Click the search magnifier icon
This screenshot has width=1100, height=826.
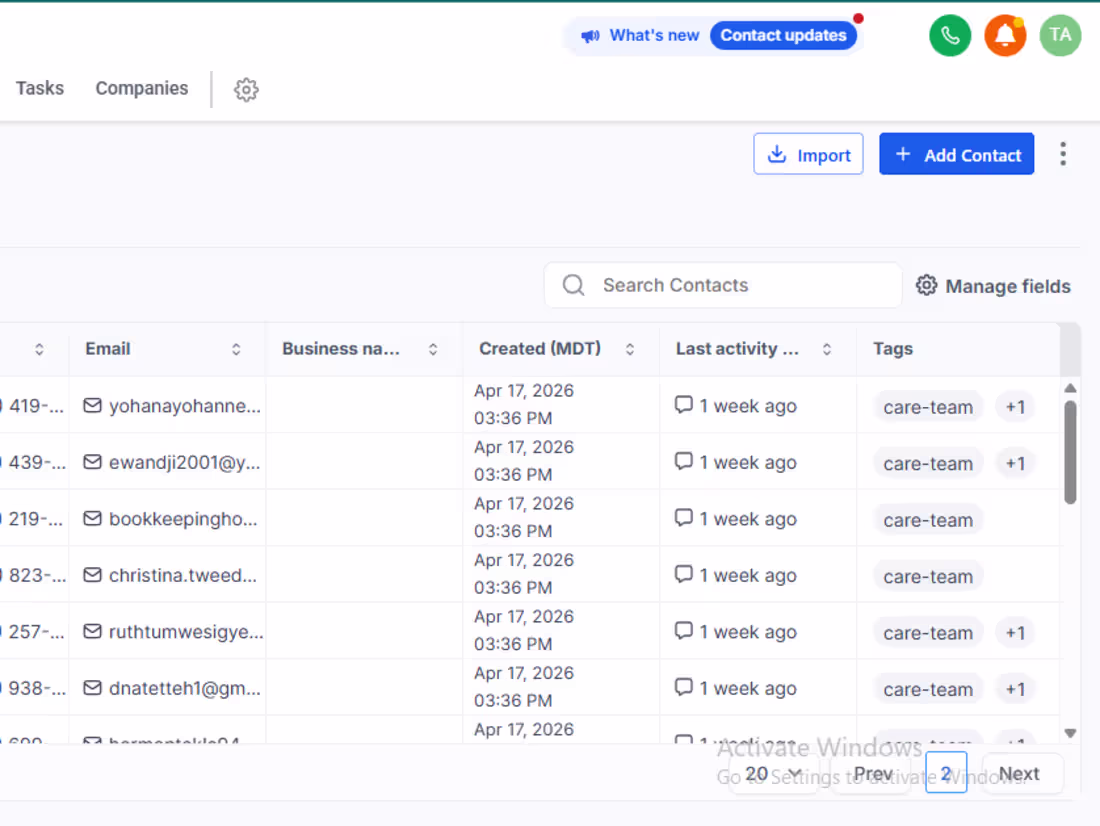tap(573, 285)
